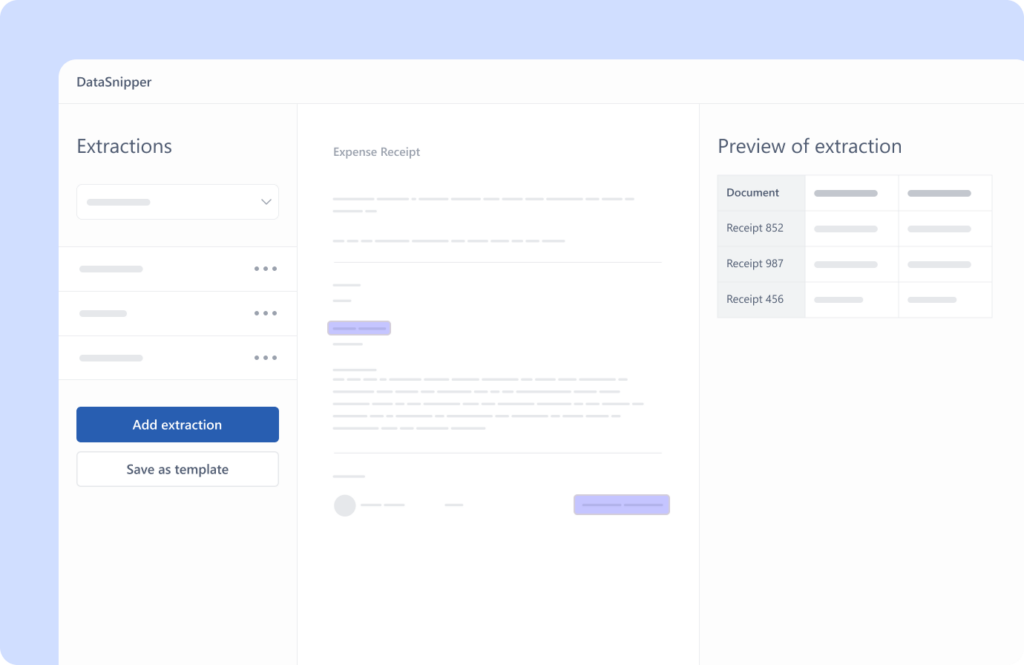This screenshot has width=1024, height=665.
Task: Select the Receipt 456 row in the preview
Action: pos(755,299)
